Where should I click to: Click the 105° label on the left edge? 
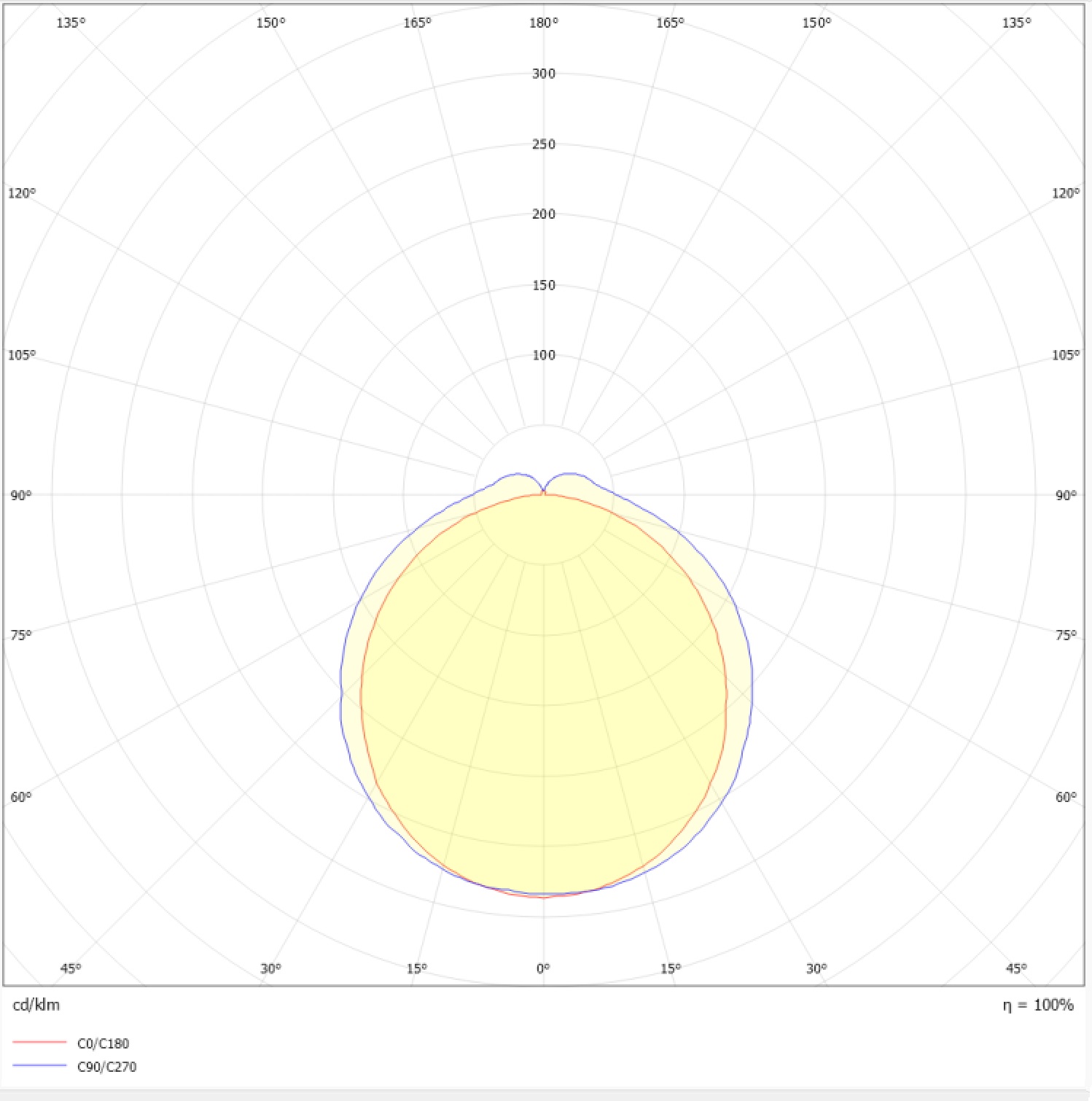[x=22, y=355]
